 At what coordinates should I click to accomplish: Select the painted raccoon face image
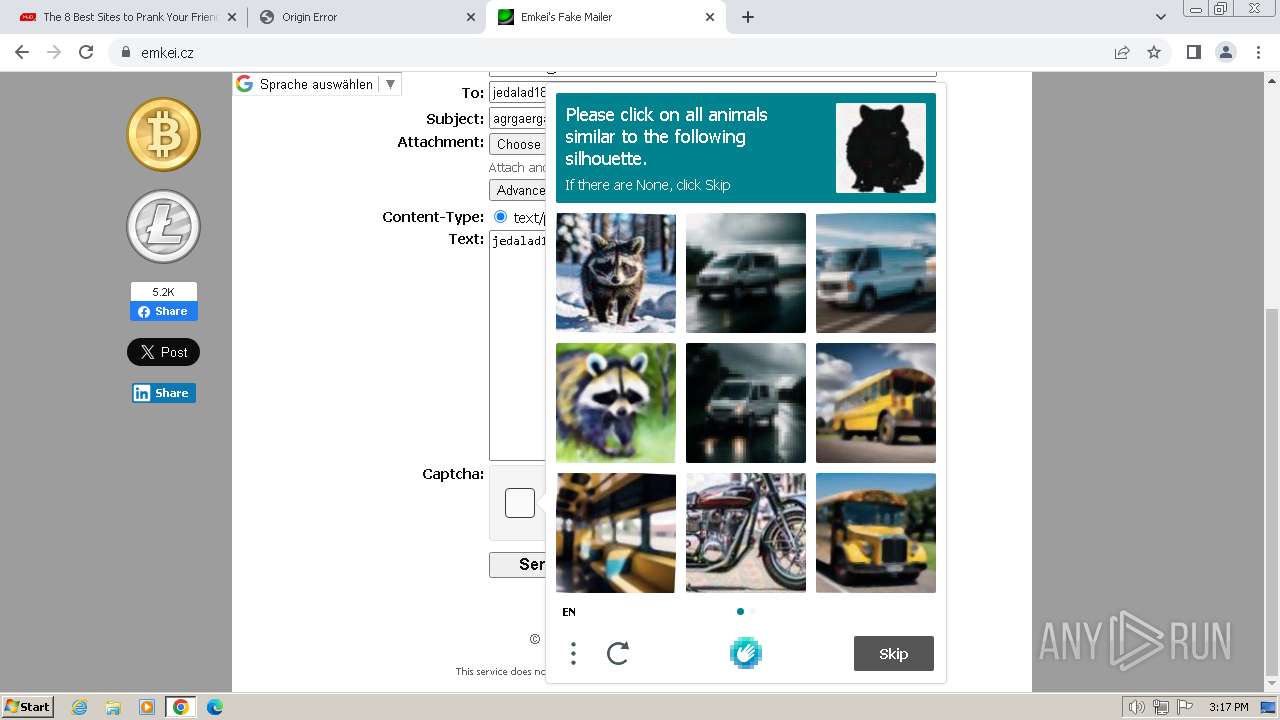pyautogui.click(x=616, y=403)
